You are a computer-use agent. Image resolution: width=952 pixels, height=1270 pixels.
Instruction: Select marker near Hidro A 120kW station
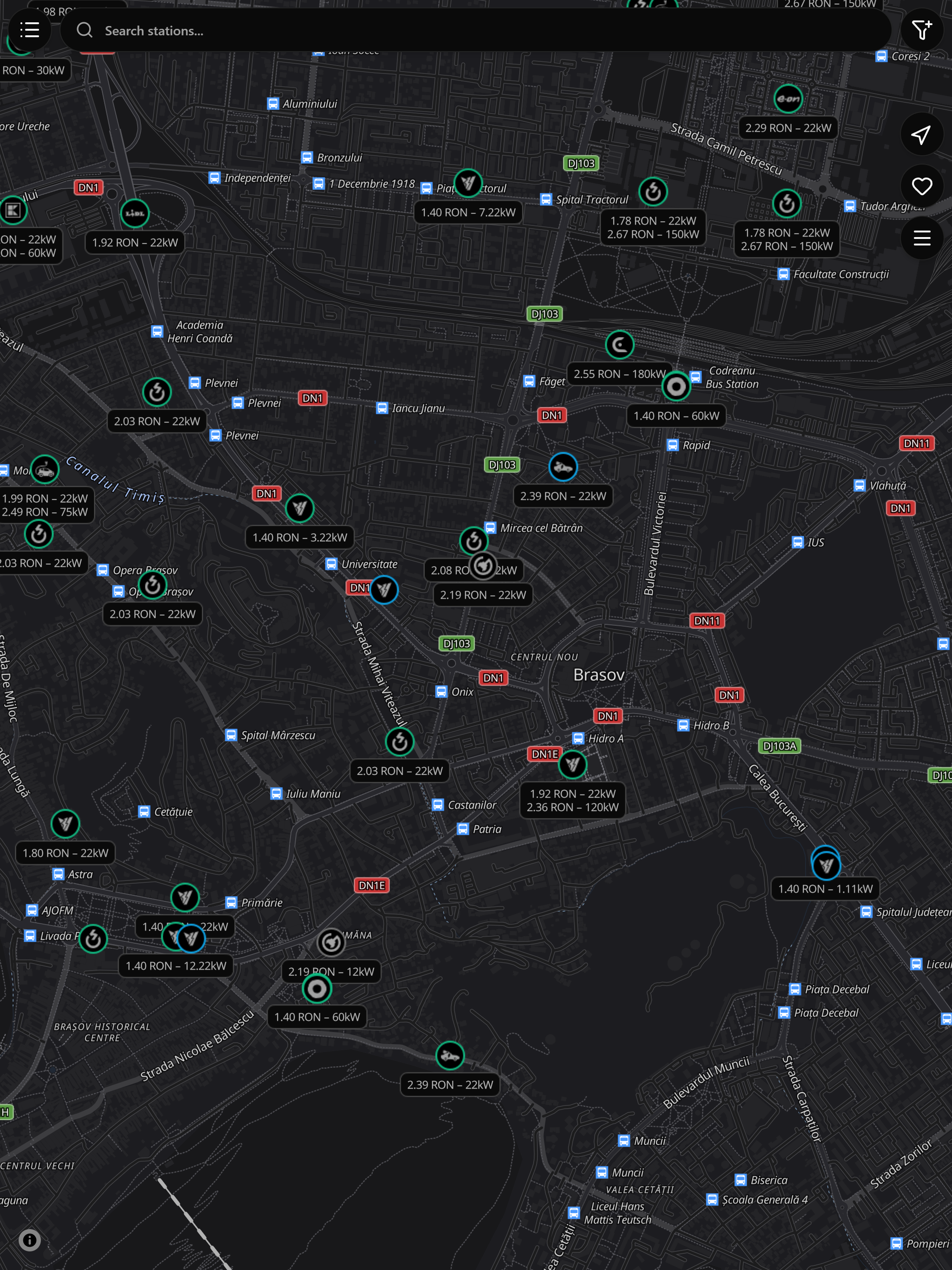tap(573, 764)
